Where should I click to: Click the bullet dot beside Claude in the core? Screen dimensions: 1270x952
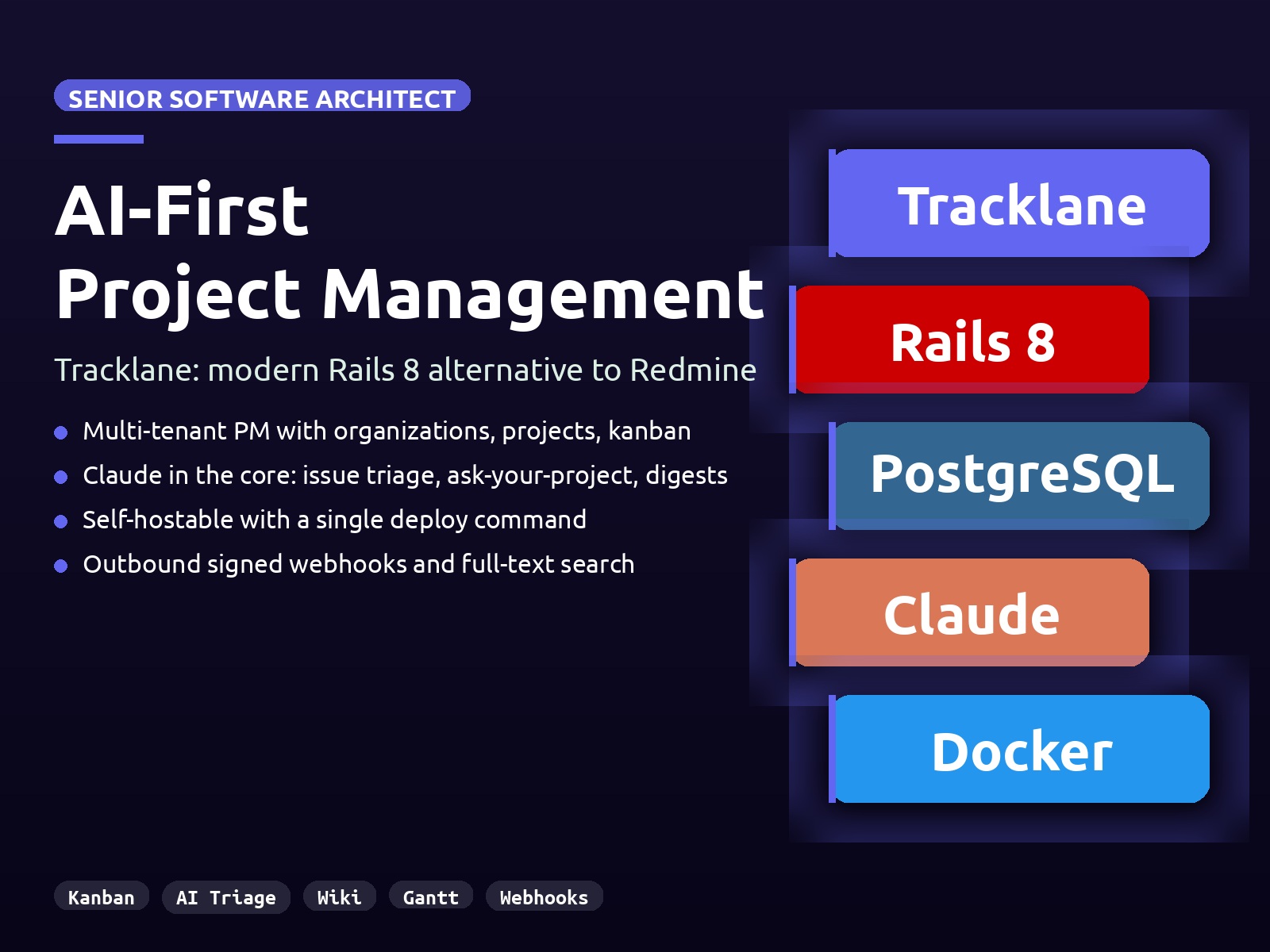click(x=61, y=477)
